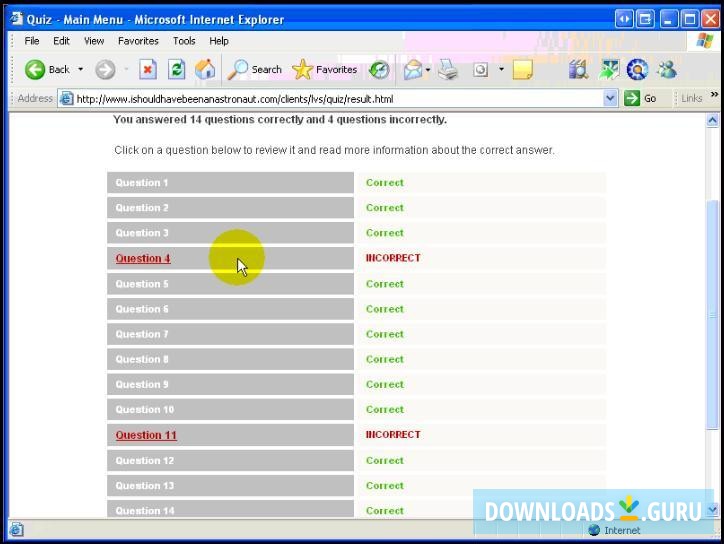Click the yellow note Discuss icon
724x544 pixels.
tap(523, 70)
